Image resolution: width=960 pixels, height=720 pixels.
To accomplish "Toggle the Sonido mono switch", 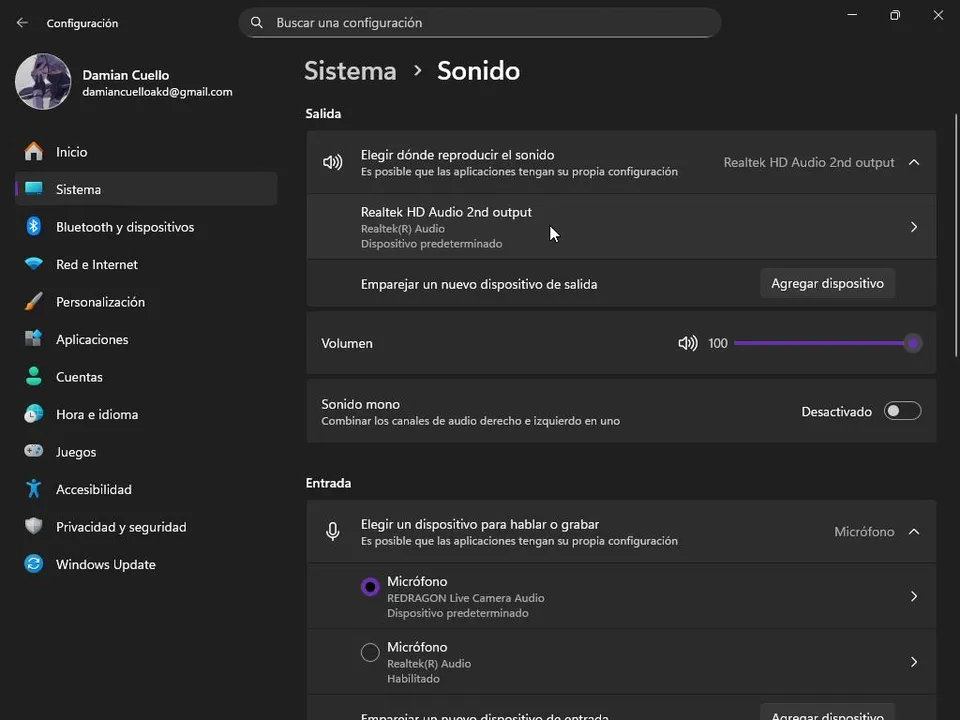I will pyautogui.click(x=902, y=411).
